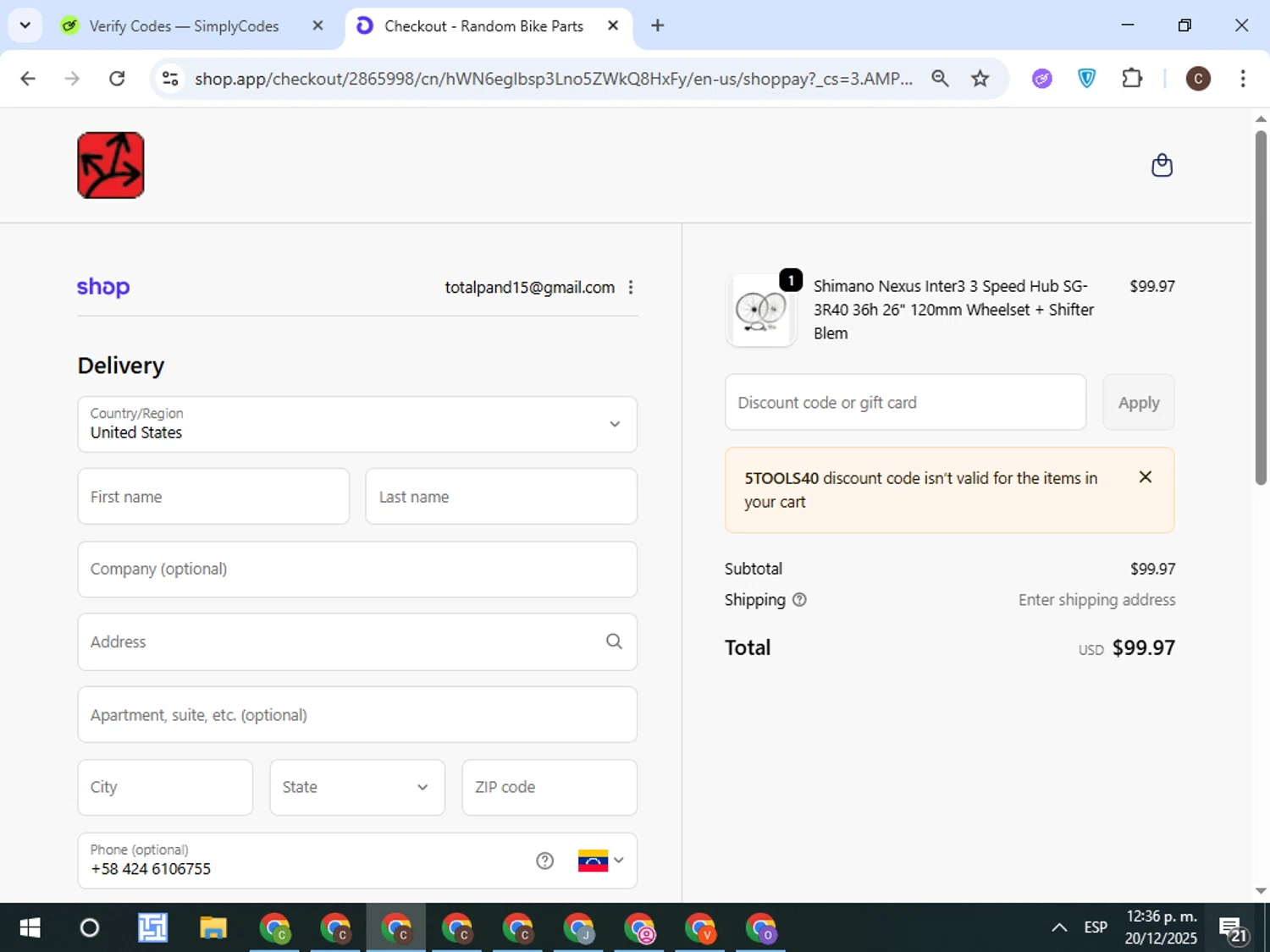The width and height of the screenshot is (1270, 952).
Task: Click the Shimano wheelset product thumbnail
Action: (761, 310)
